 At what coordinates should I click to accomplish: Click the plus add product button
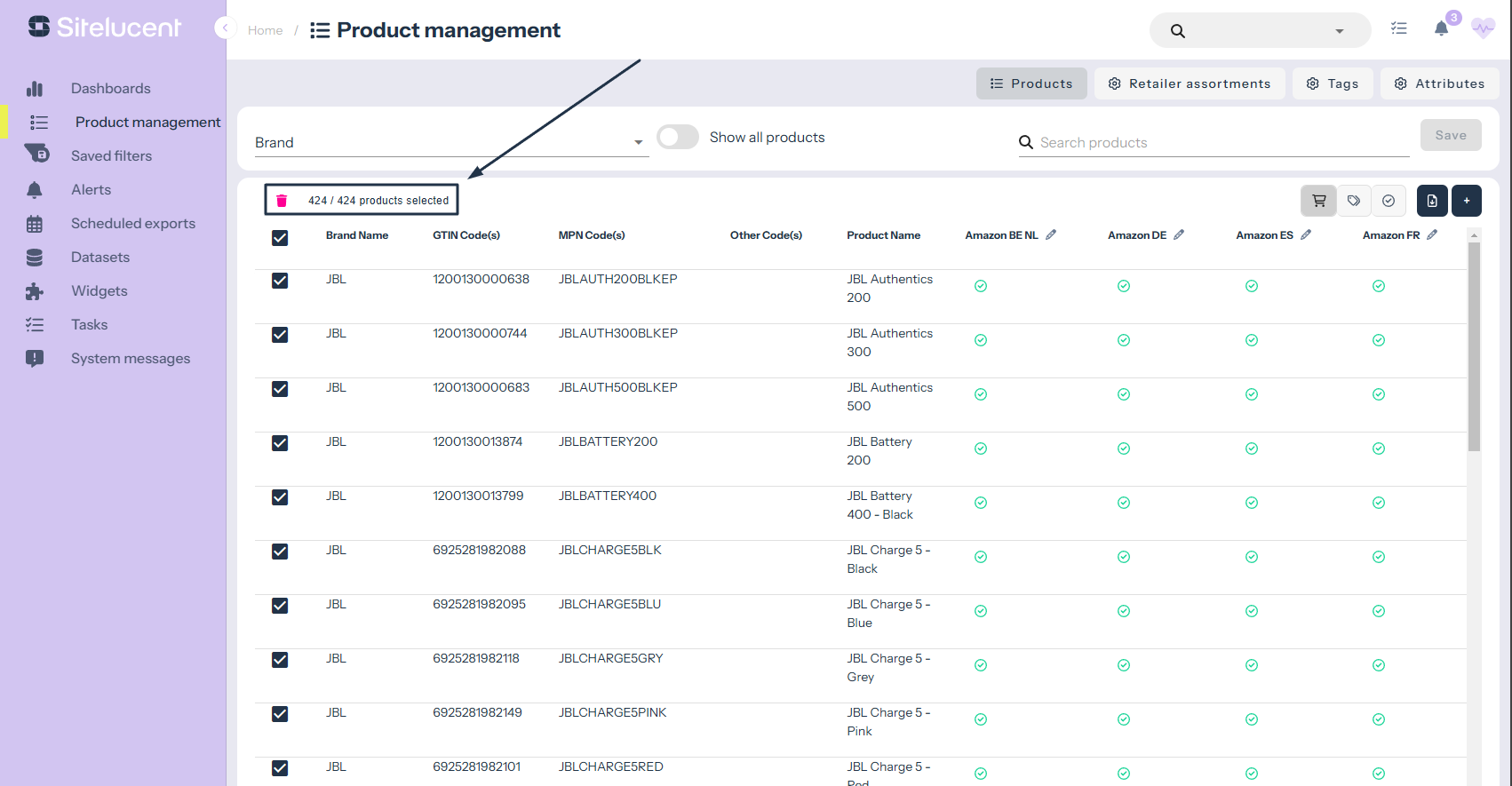coord(1466,201)
